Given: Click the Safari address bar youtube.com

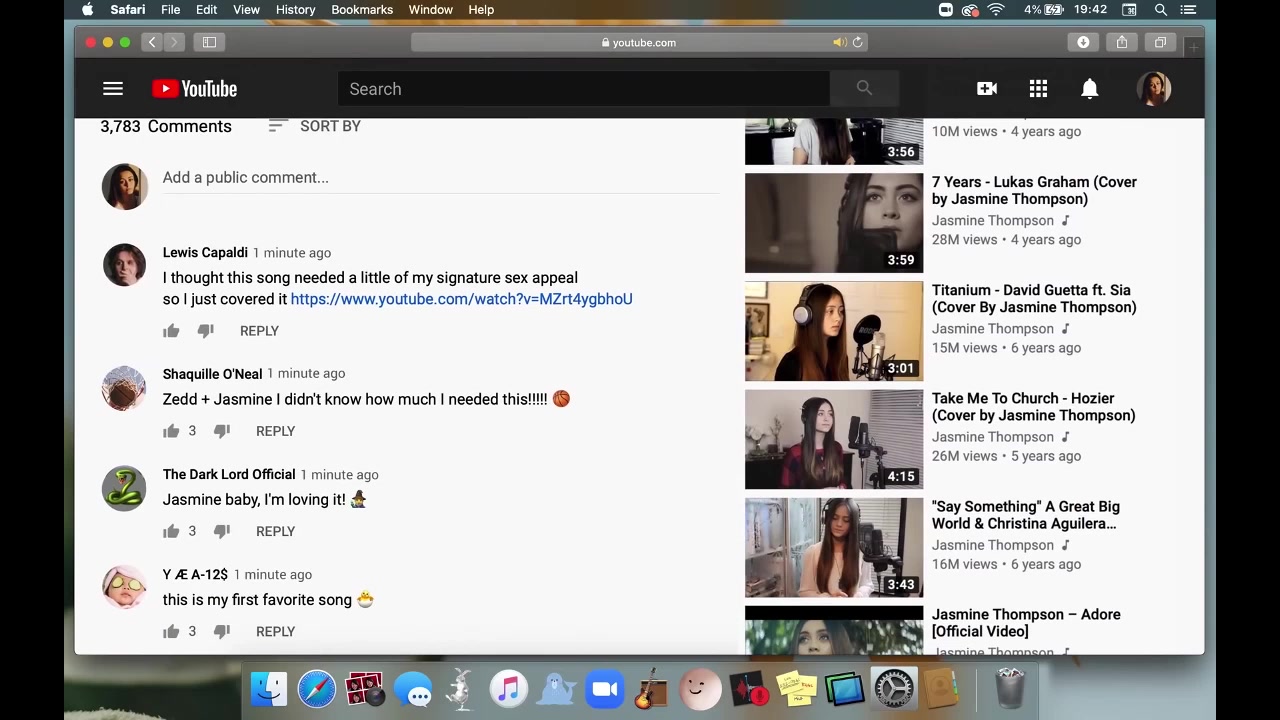Looking at the screenshot, I should 639,42.
